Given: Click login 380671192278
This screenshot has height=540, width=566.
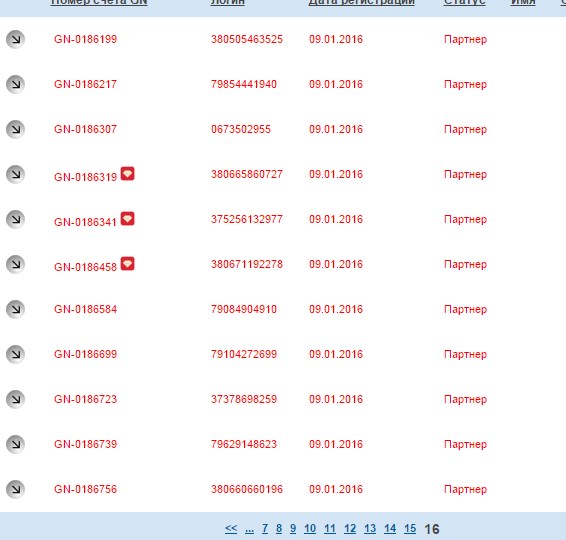Looking at the screenshot, I should pyautogui.click(x=247, y=264).
